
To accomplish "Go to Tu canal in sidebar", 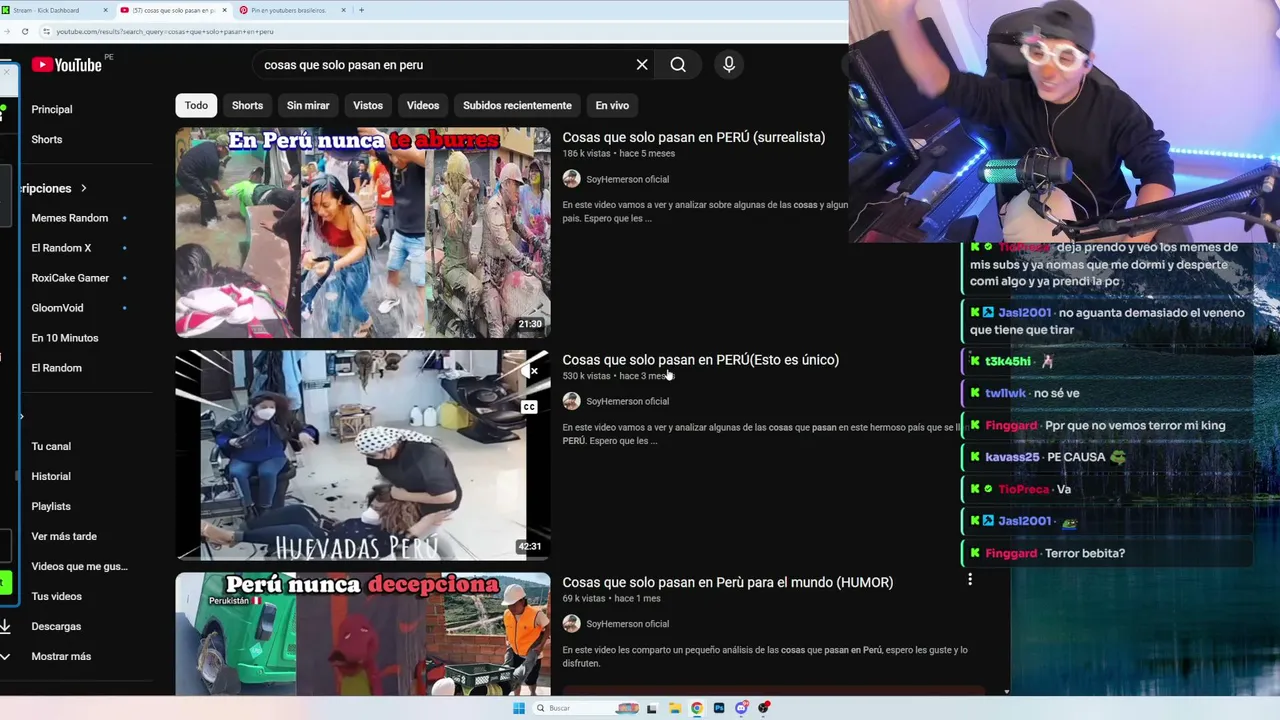I will [51, 446].
